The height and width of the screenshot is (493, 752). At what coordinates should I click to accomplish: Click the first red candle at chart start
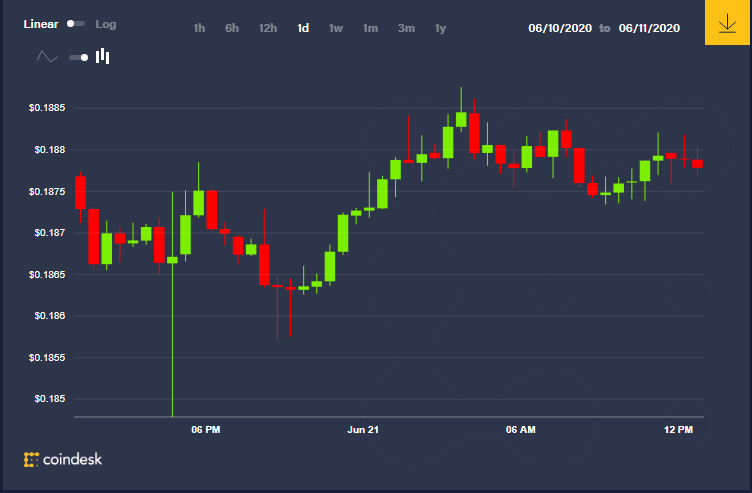pos(81,192)
